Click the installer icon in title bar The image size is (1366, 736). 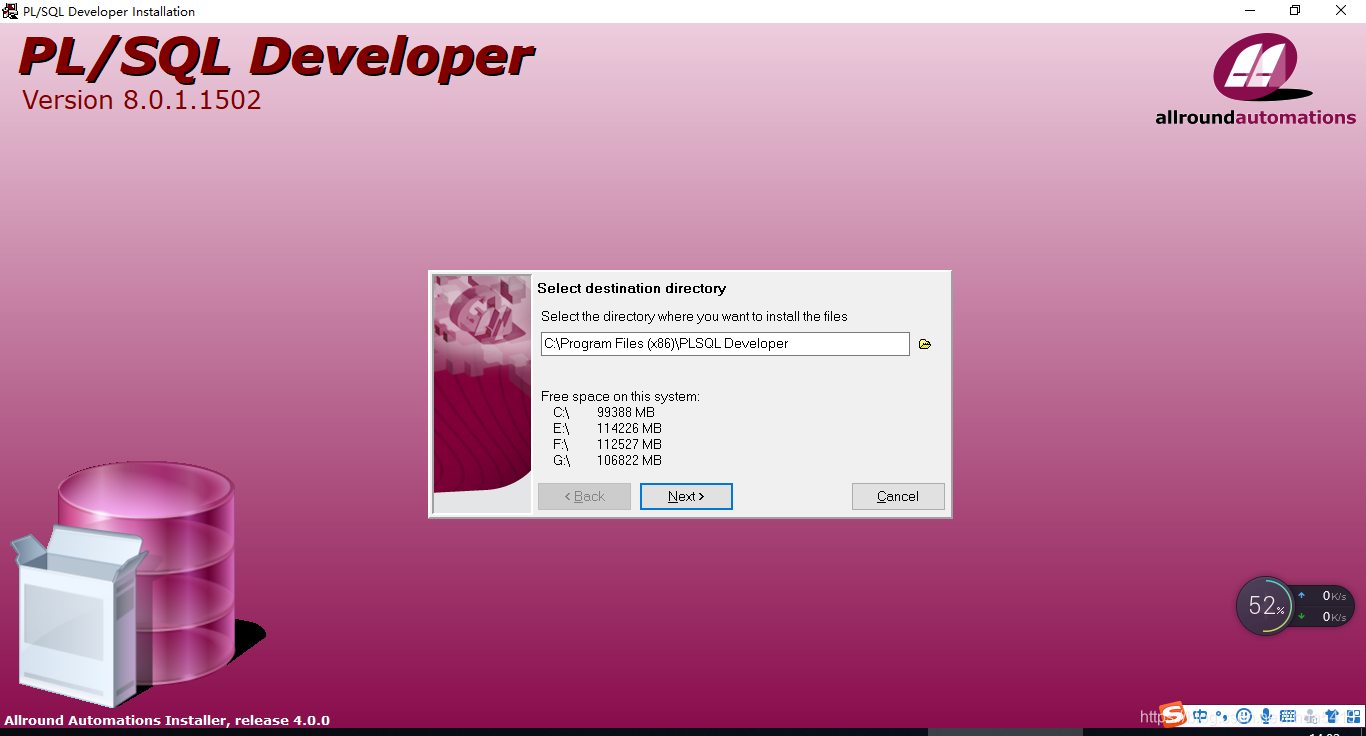coord(10,11)
